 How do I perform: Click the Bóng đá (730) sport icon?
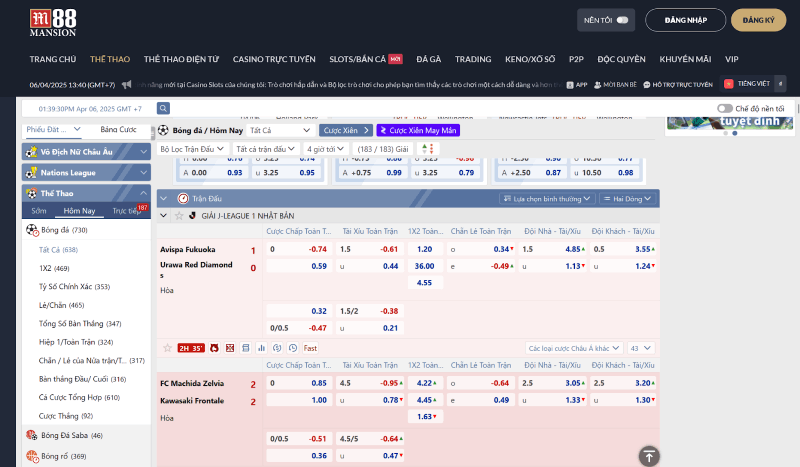point(32,230)
